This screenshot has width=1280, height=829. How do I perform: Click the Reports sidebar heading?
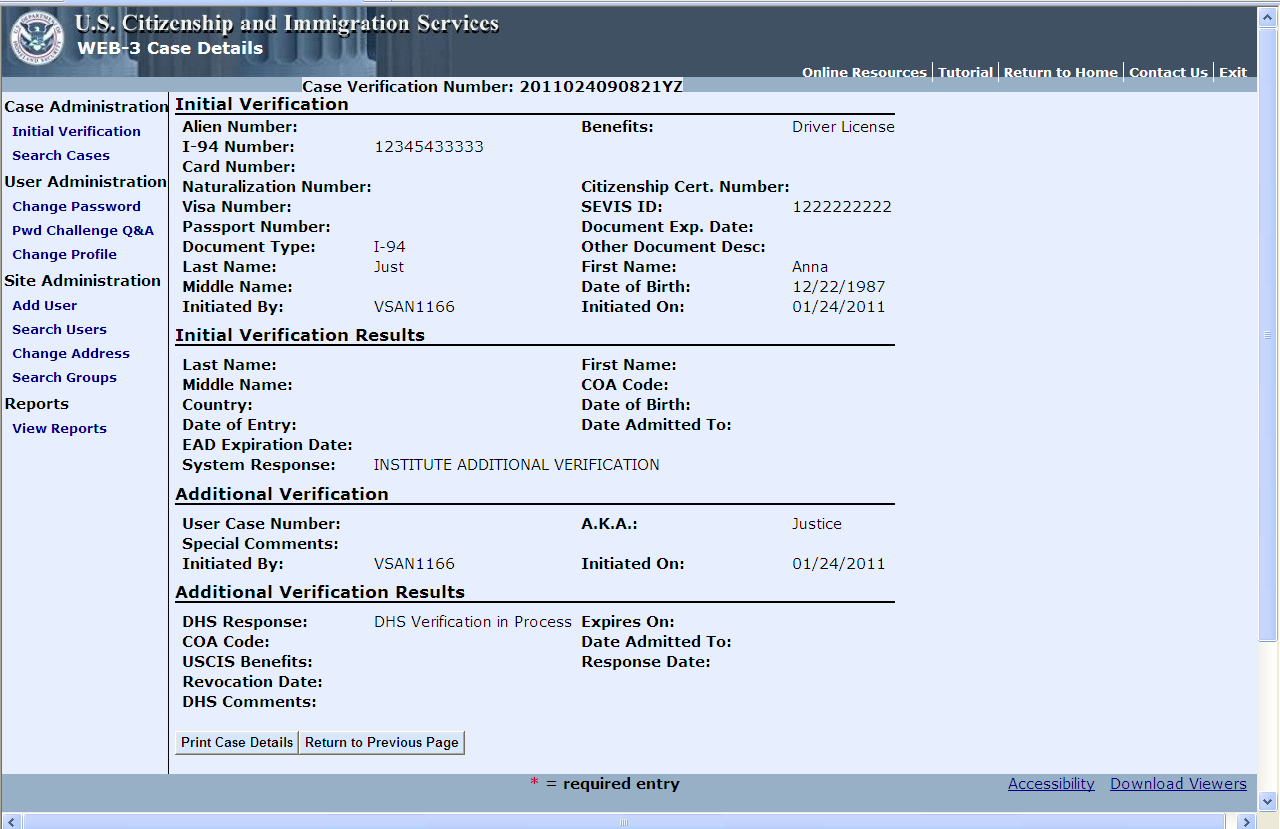click(x=37, y=404)
